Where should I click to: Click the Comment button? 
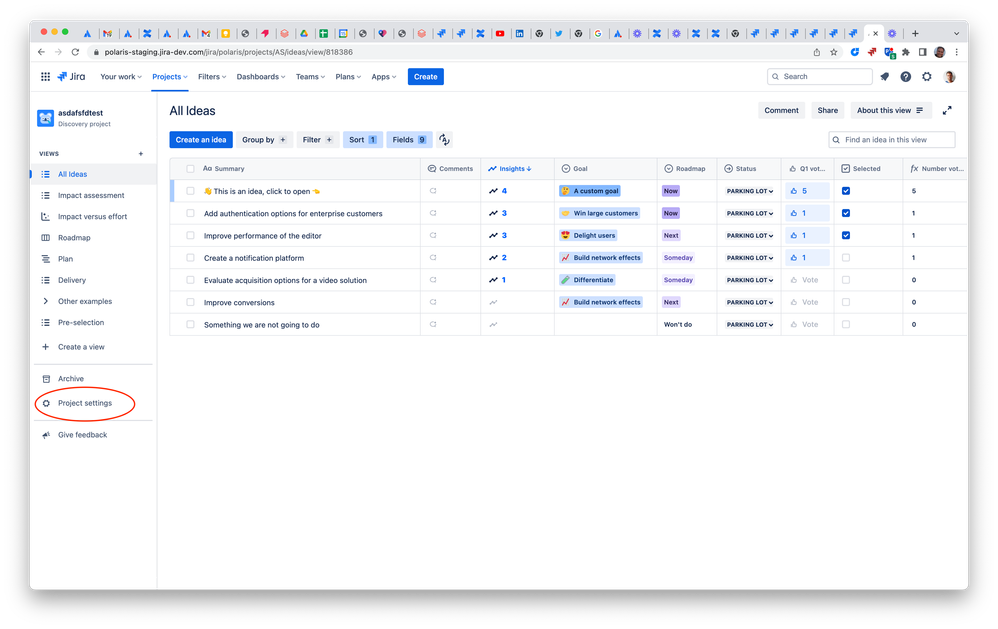click(782, 110)
